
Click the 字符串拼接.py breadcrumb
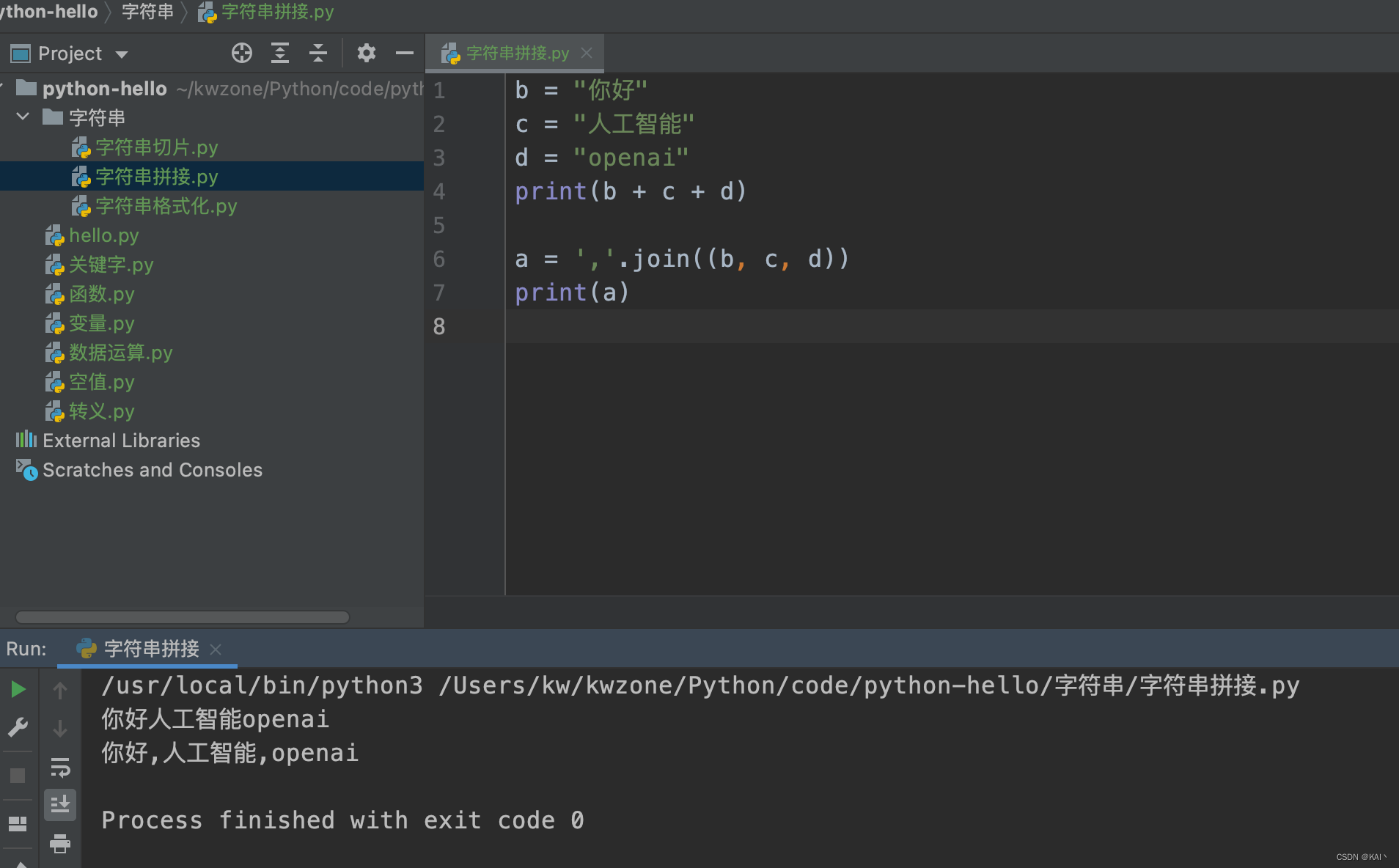click(x=266, y=12)
